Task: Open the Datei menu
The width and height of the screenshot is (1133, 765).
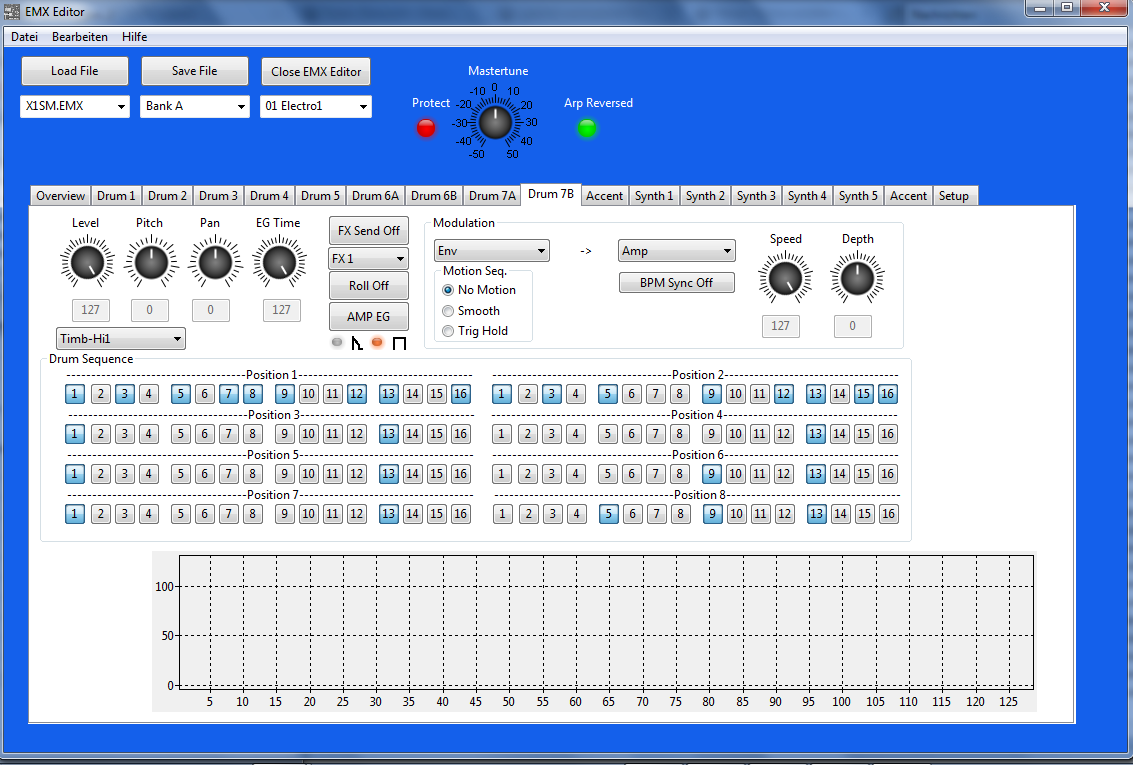Action: [x=25, y=37]
